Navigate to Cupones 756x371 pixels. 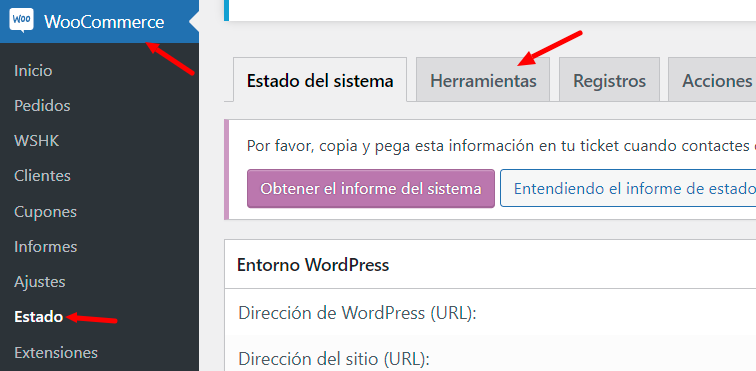point(45,211)
